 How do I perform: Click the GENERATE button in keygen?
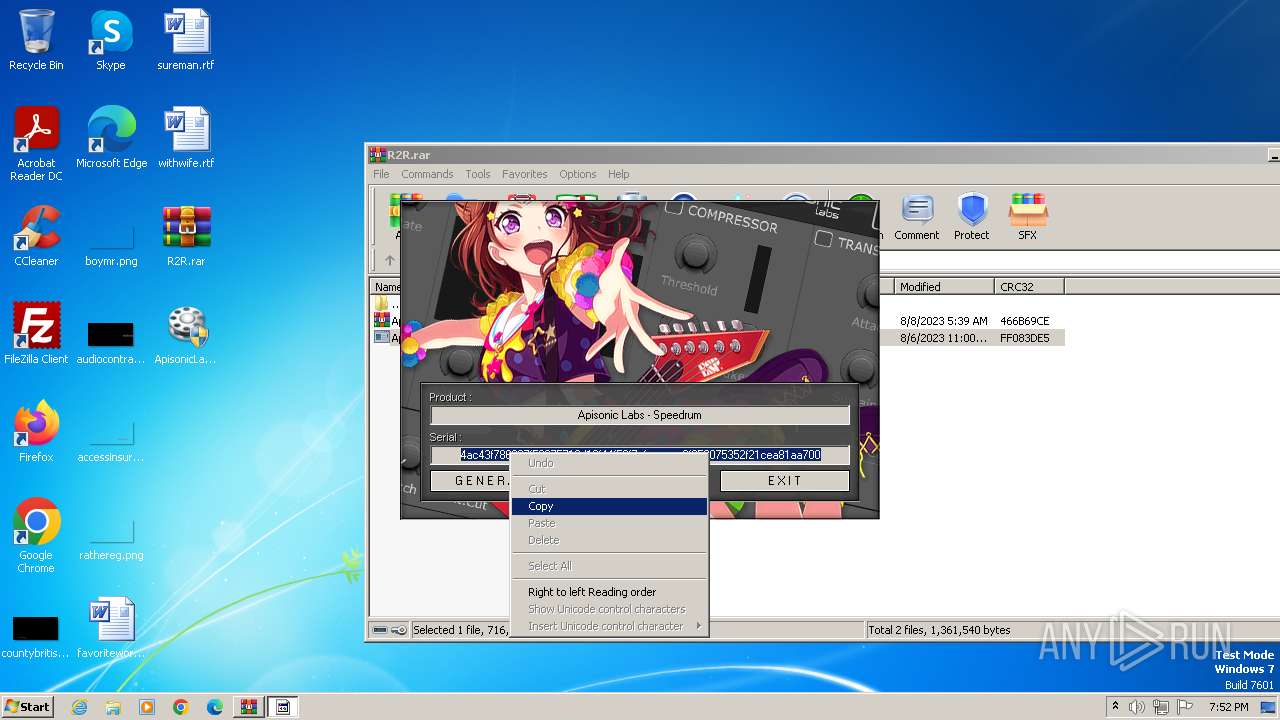click(471, 481)
